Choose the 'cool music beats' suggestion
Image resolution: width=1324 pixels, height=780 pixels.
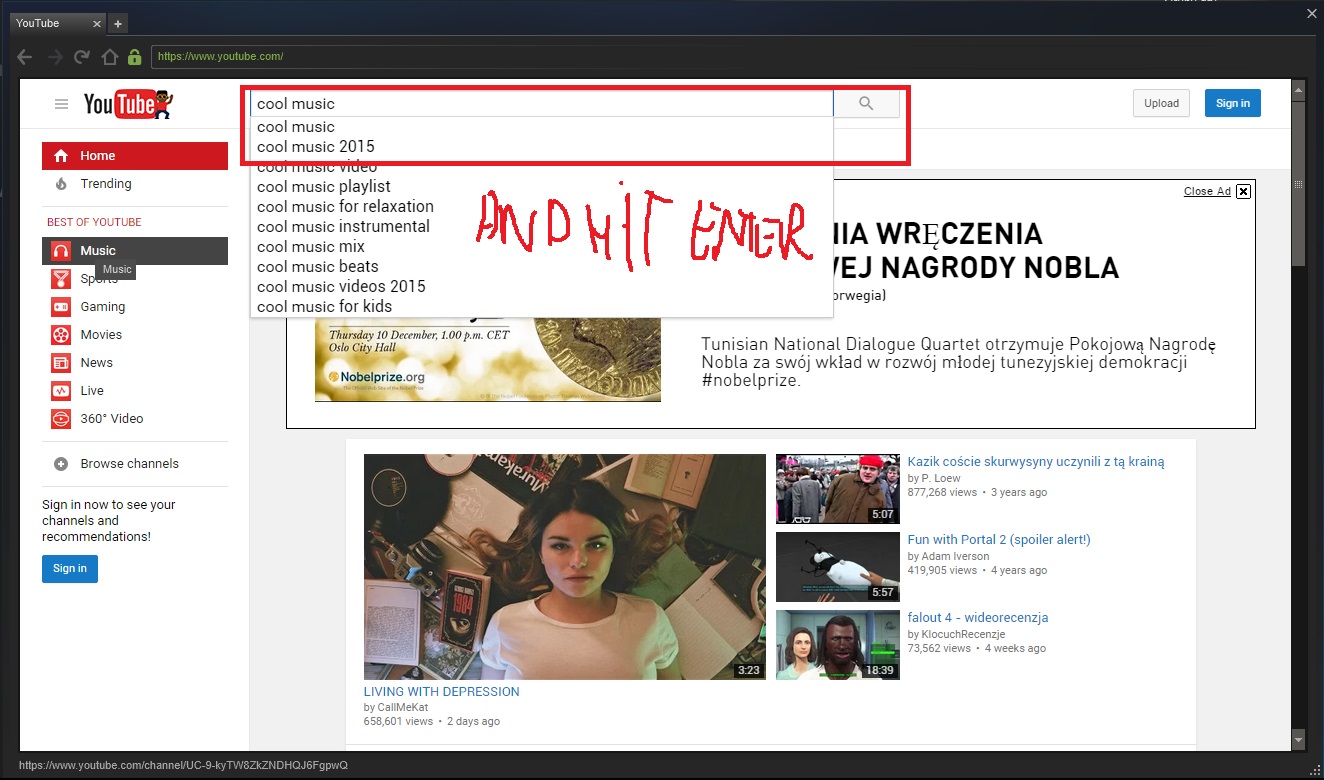(x=541, y=267)
